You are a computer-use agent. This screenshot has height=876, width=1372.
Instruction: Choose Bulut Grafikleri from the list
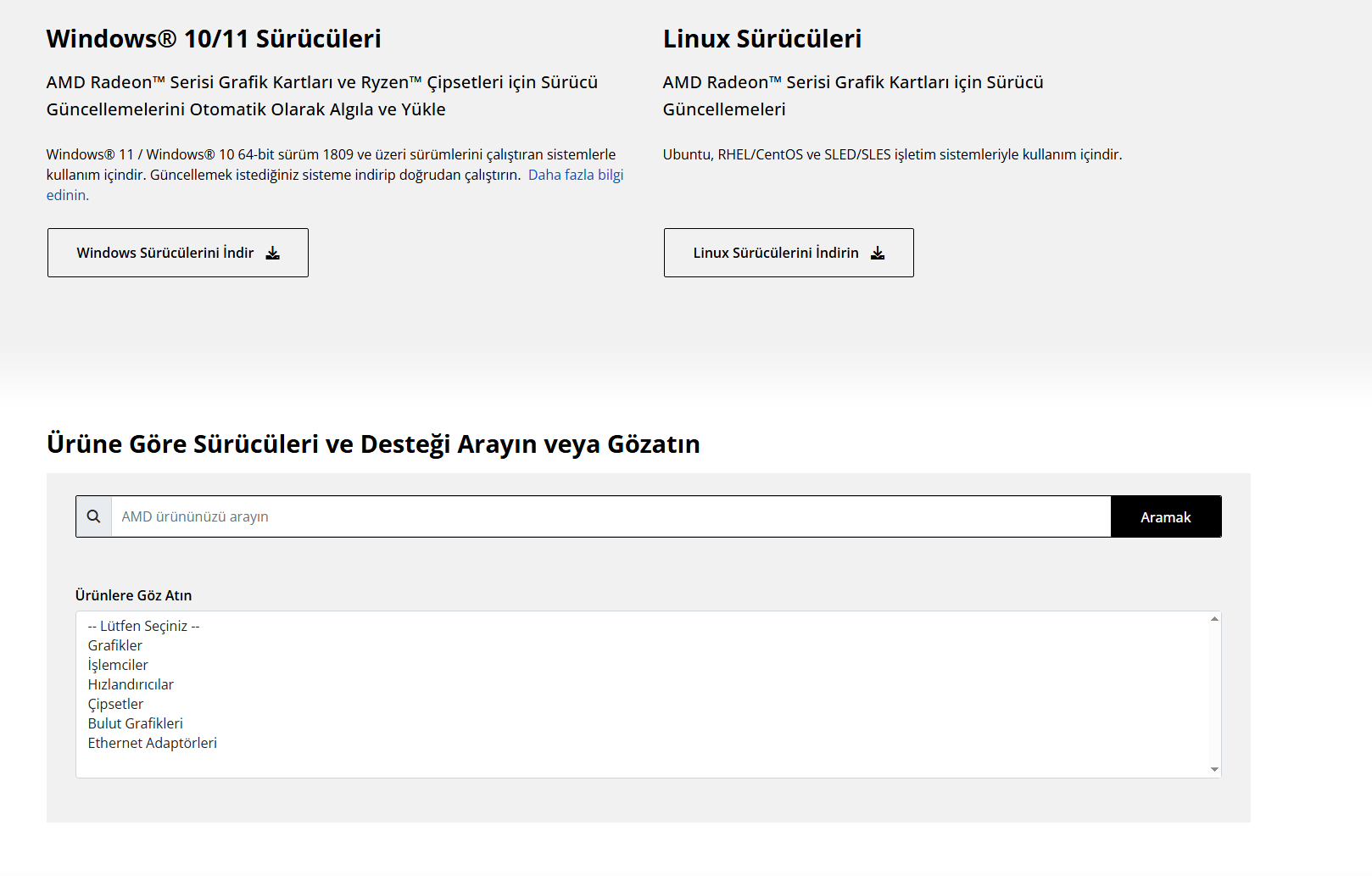click(x=136, y=723)
